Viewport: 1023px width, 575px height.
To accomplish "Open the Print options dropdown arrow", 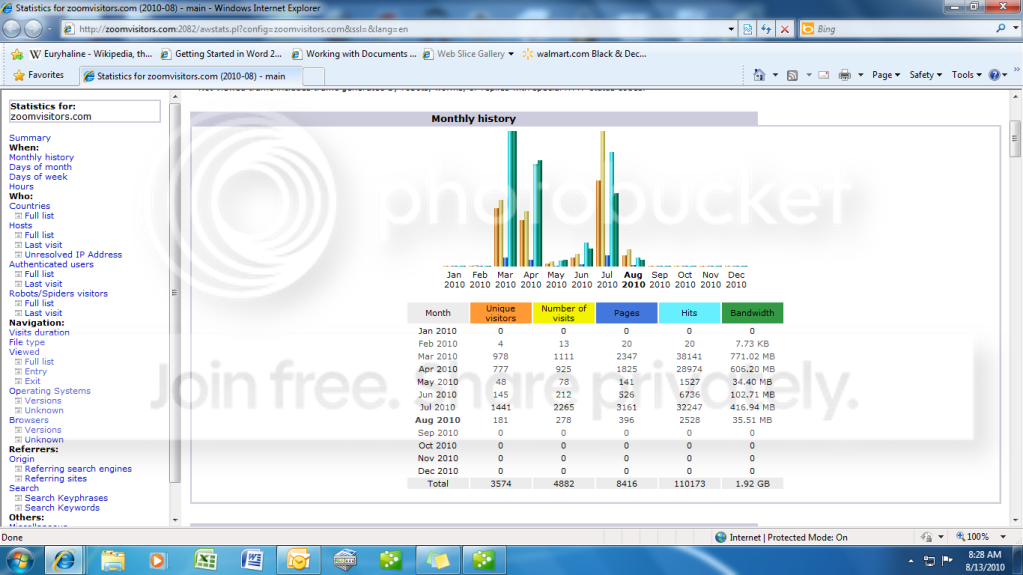I will (x=861, y=75).
